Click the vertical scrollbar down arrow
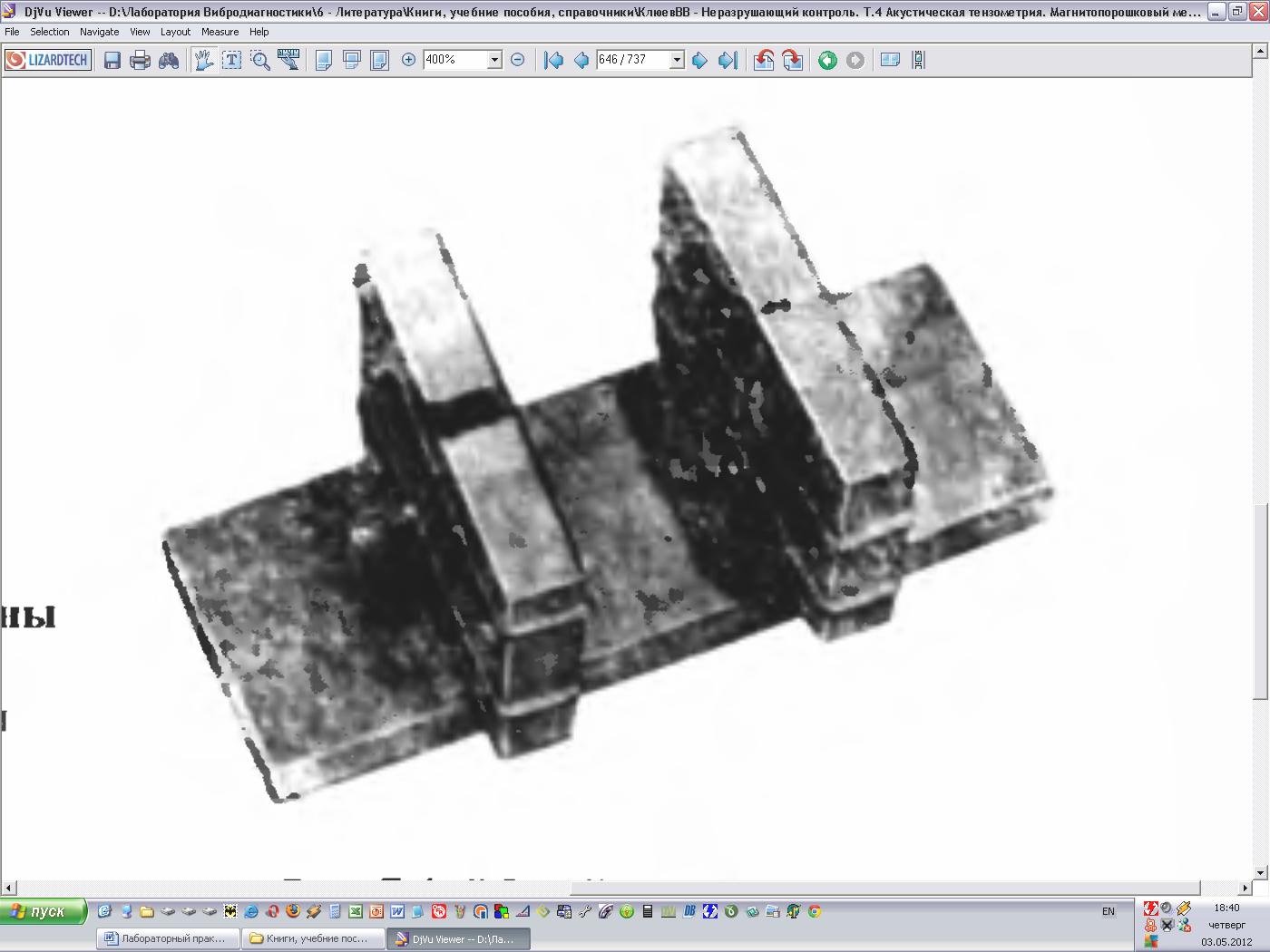Screen dimensions: 1270x952 pyautogui.click(x=1261, y=872)
